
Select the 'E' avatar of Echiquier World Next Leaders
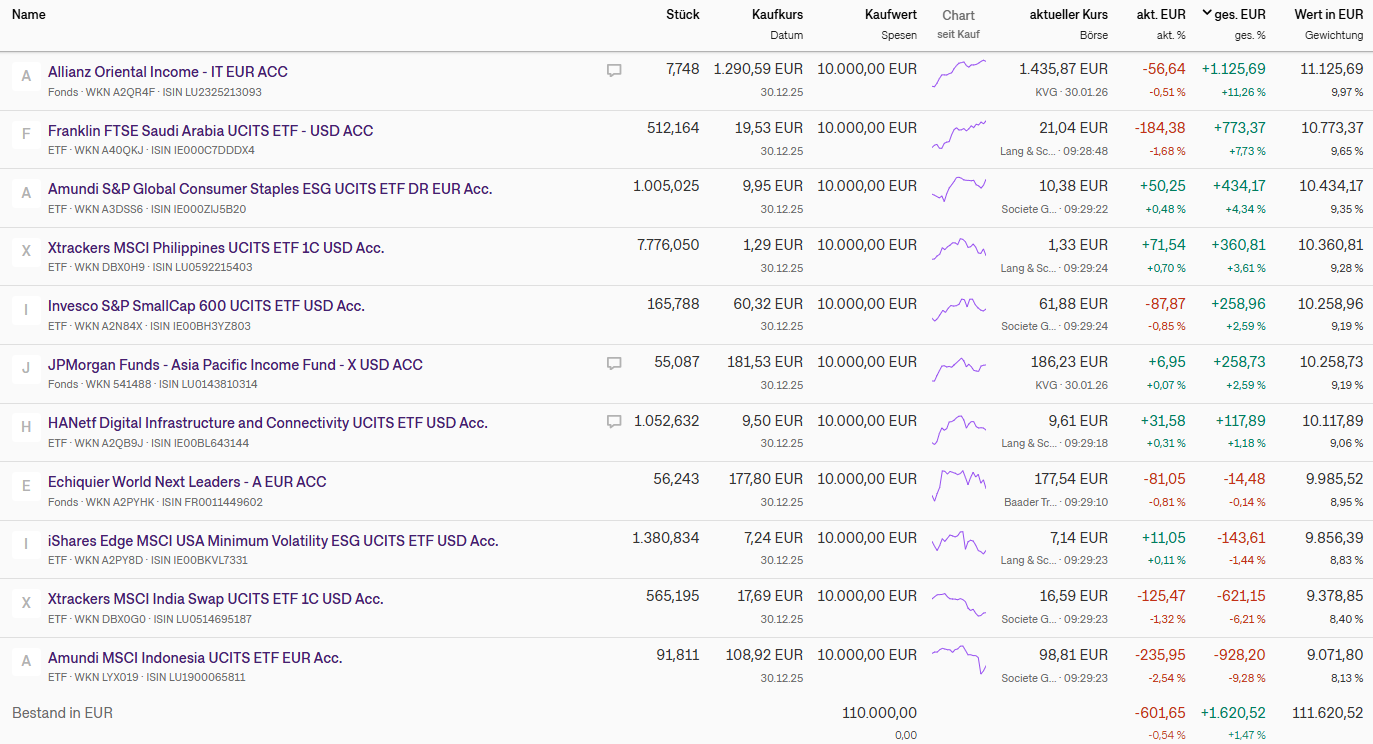[x=26, y=486]
